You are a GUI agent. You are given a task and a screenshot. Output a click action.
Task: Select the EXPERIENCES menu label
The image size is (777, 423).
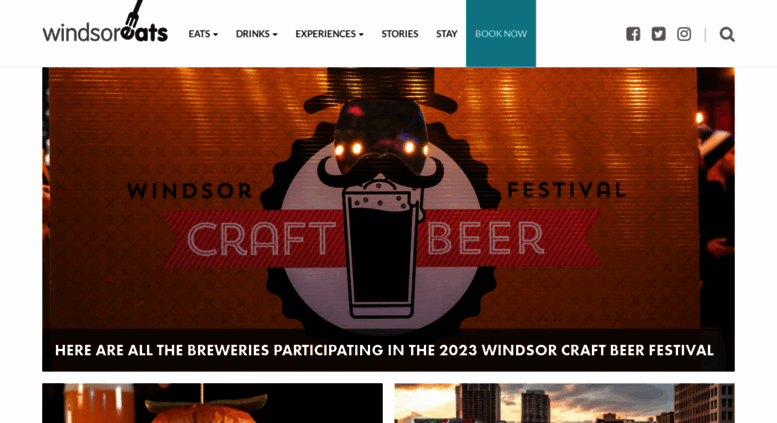pos(326,34)
